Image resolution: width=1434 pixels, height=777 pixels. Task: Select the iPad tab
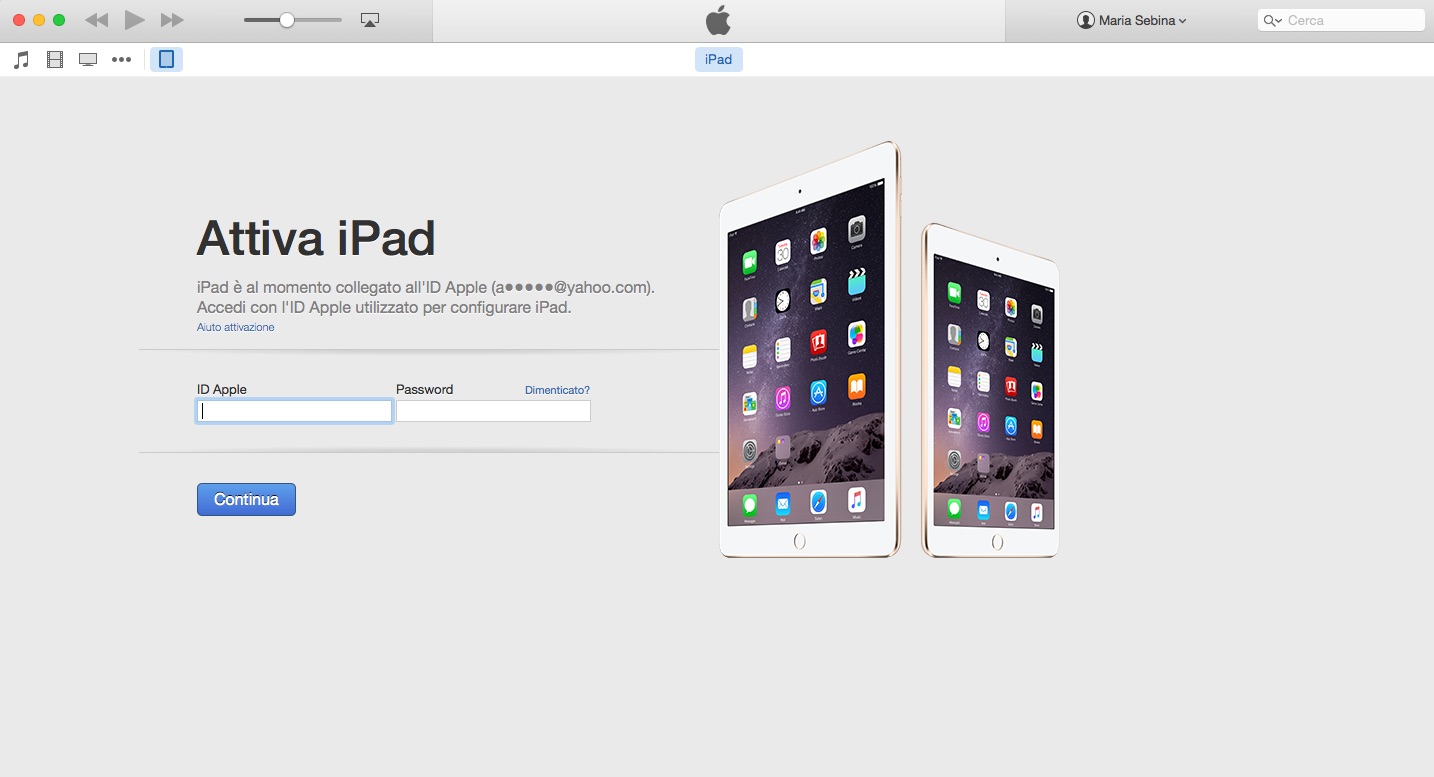click(x=718, y=60)
